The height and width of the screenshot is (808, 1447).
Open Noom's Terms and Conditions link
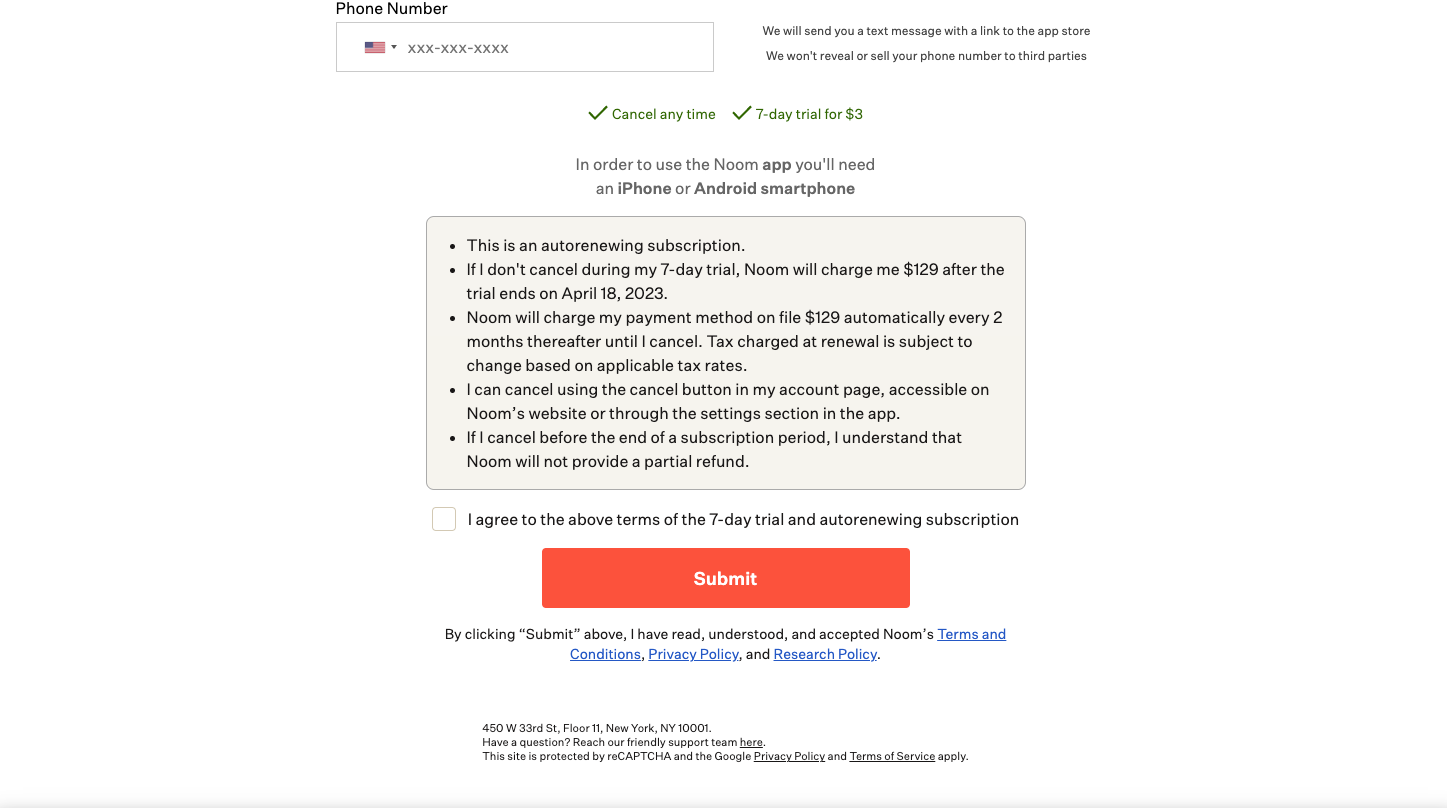point(971,634)
